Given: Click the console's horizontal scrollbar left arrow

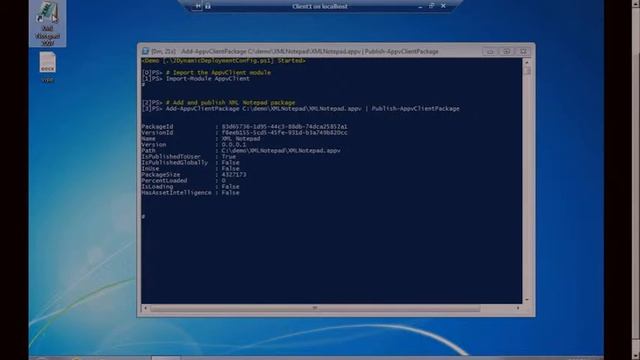Looking at the screenshot, I should (145, 308).
